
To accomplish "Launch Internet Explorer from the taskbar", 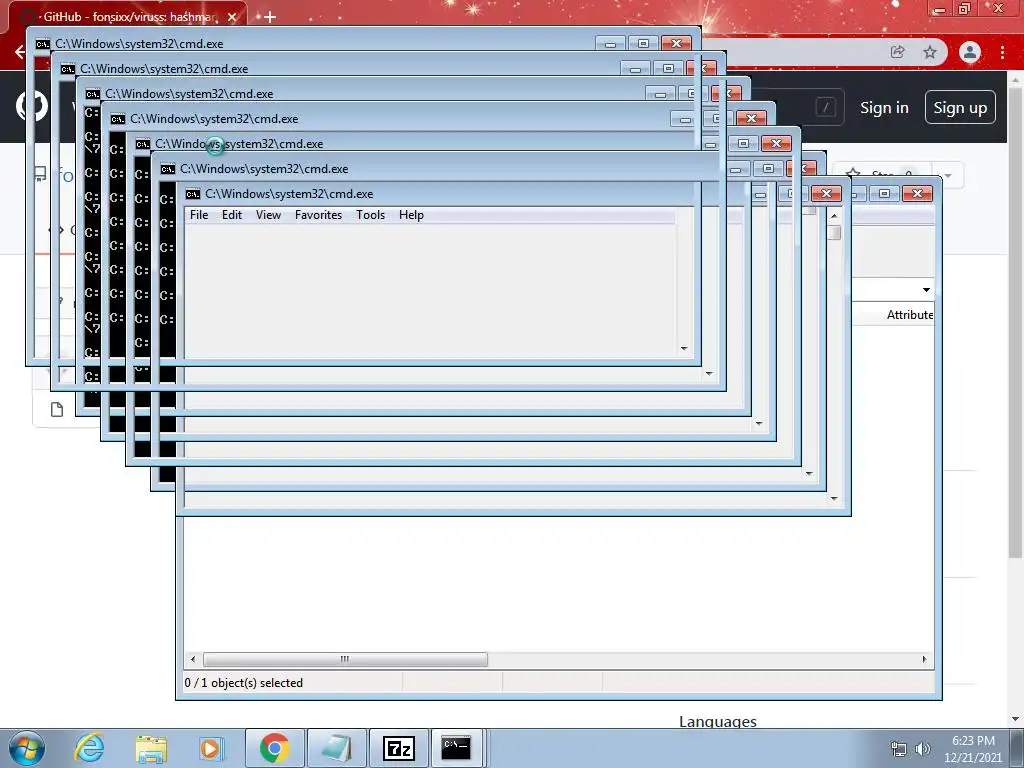I will [x=89, y=748].
